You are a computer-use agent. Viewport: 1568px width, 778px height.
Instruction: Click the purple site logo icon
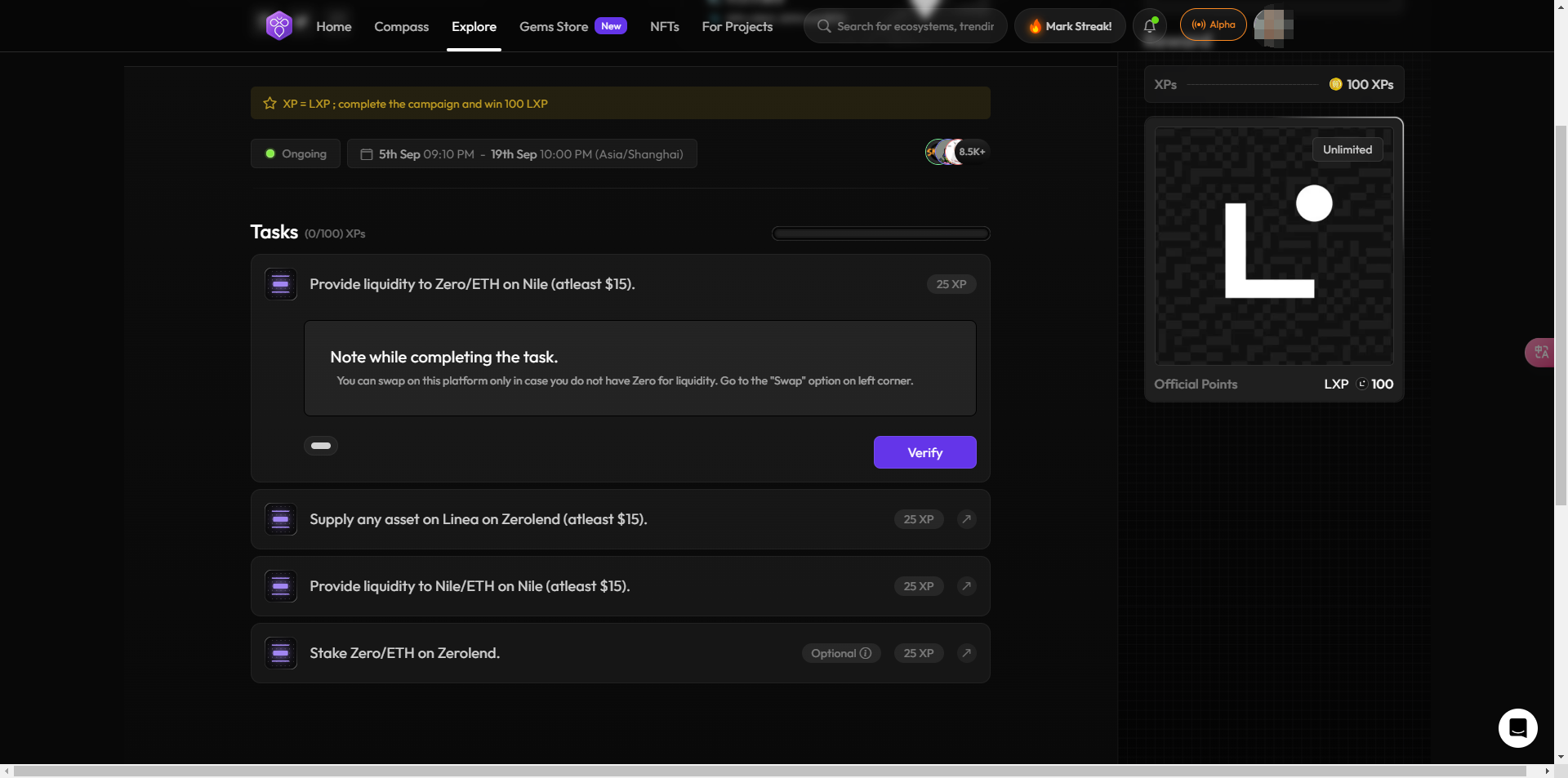278,26
